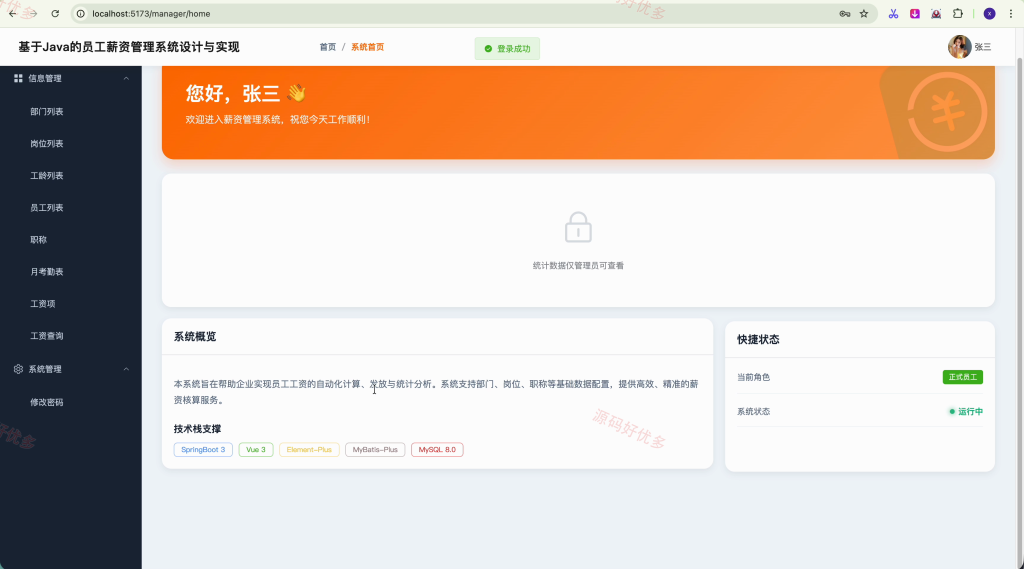This screenshot has width=1024, height=569.
Task: Click the 系统管理 gear icon
Action: pyautogui.click(x=18, y=369)
